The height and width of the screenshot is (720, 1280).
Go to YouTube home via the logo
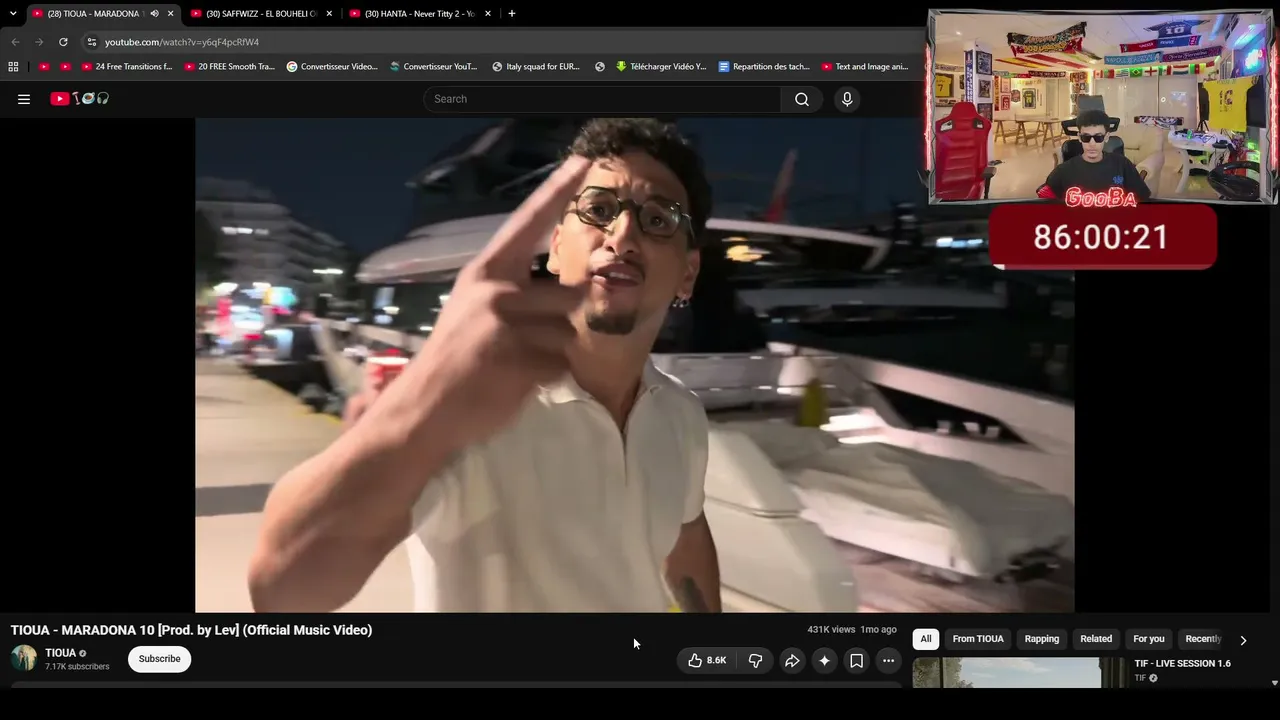80,99
